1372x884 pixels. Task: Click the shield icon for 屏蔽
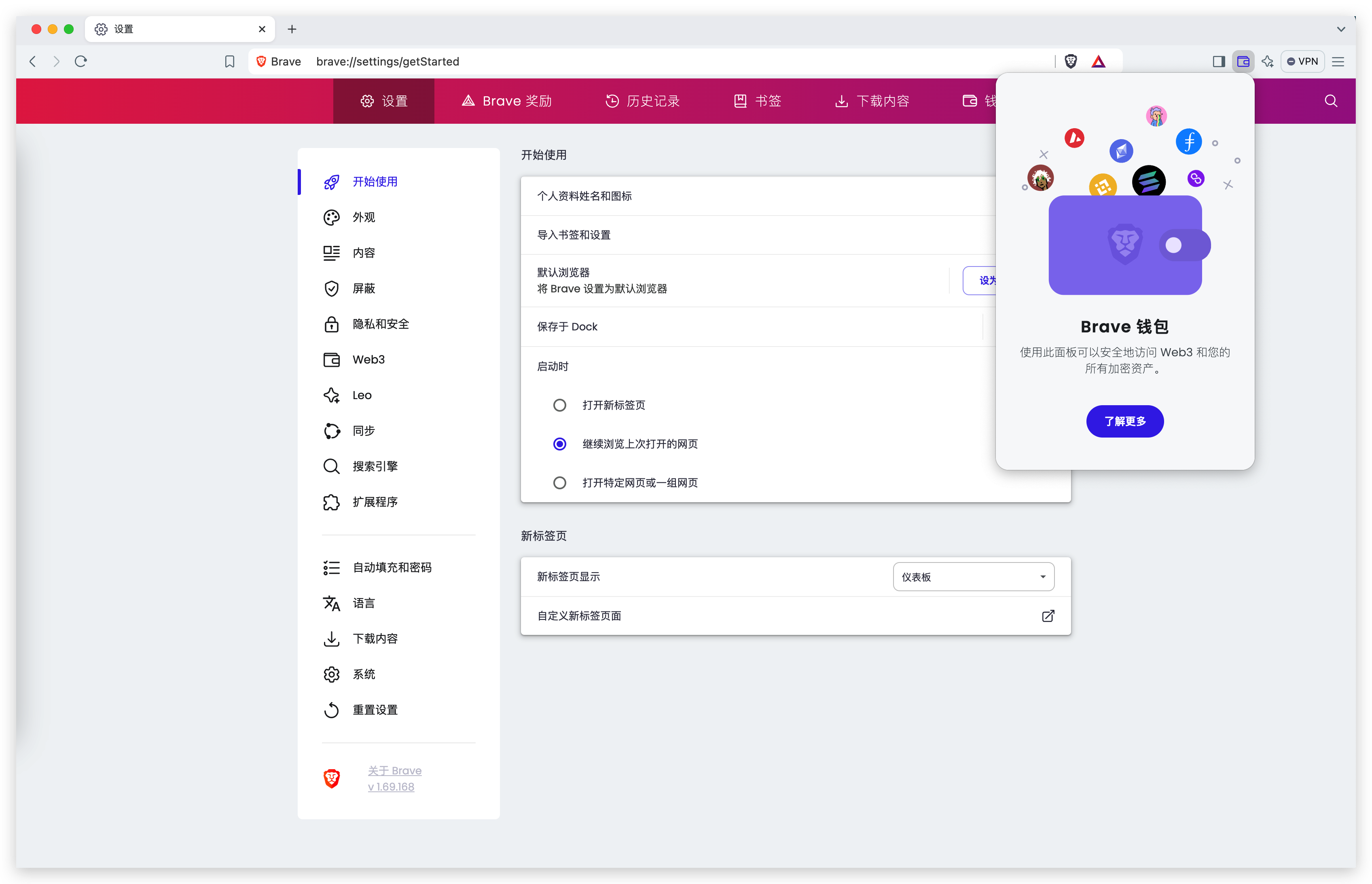(x=332, y=289)
